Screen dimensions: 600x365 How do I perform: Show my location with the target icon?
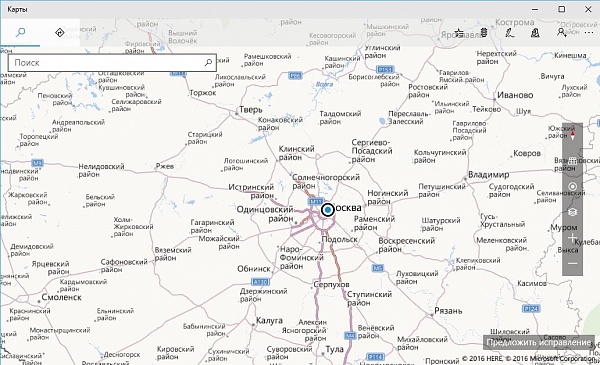[572, 186]
